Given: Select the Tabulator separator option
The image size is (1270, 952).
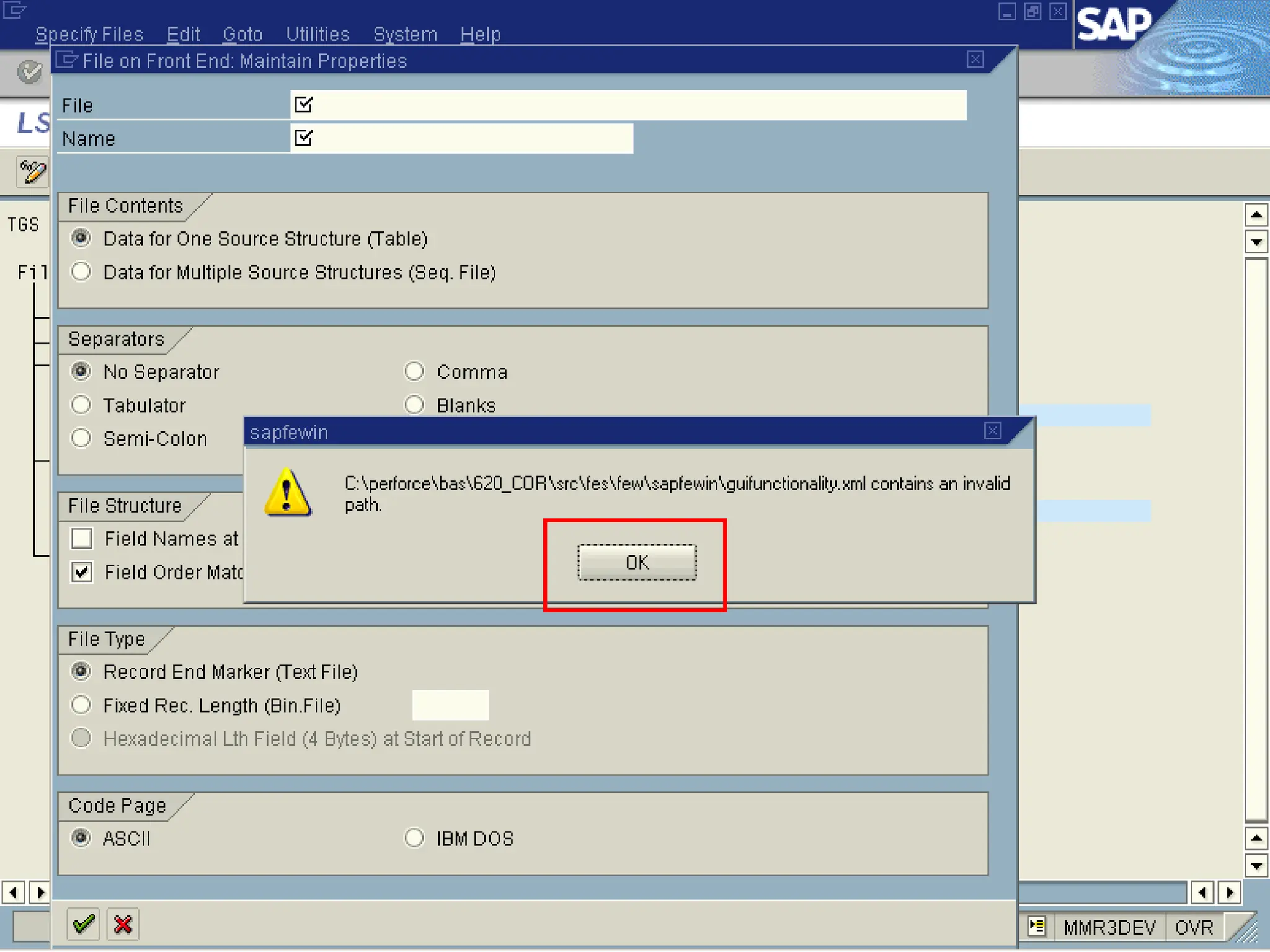Looking at the screenshot, I should tap(81, 405).
